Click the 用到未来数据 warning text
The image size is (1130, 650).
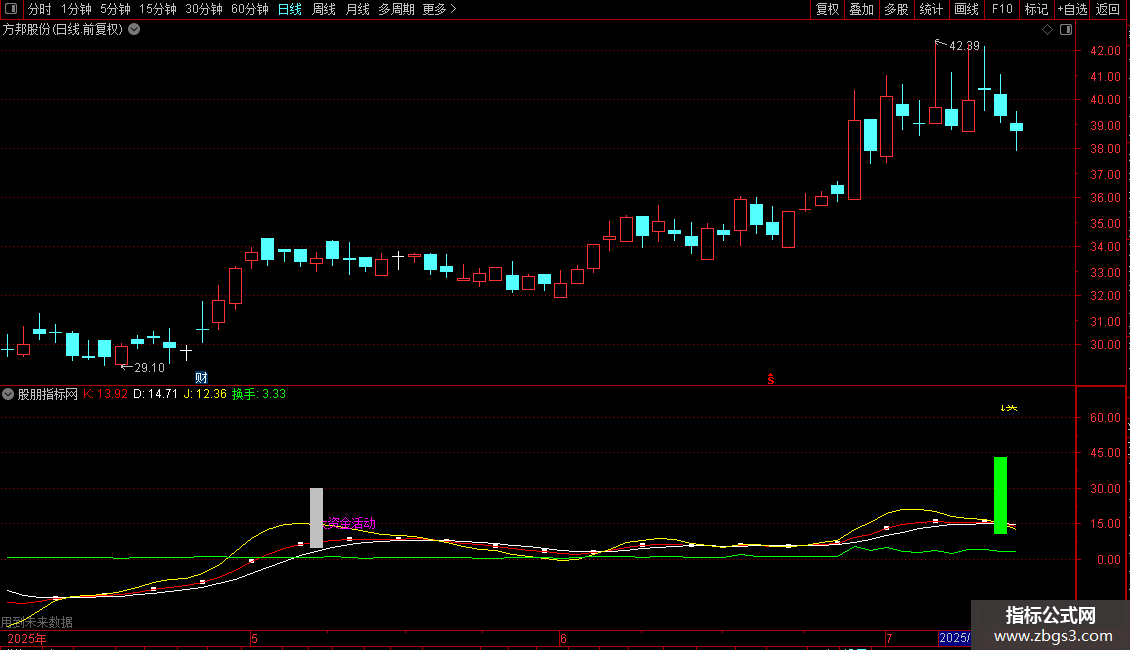37,622
